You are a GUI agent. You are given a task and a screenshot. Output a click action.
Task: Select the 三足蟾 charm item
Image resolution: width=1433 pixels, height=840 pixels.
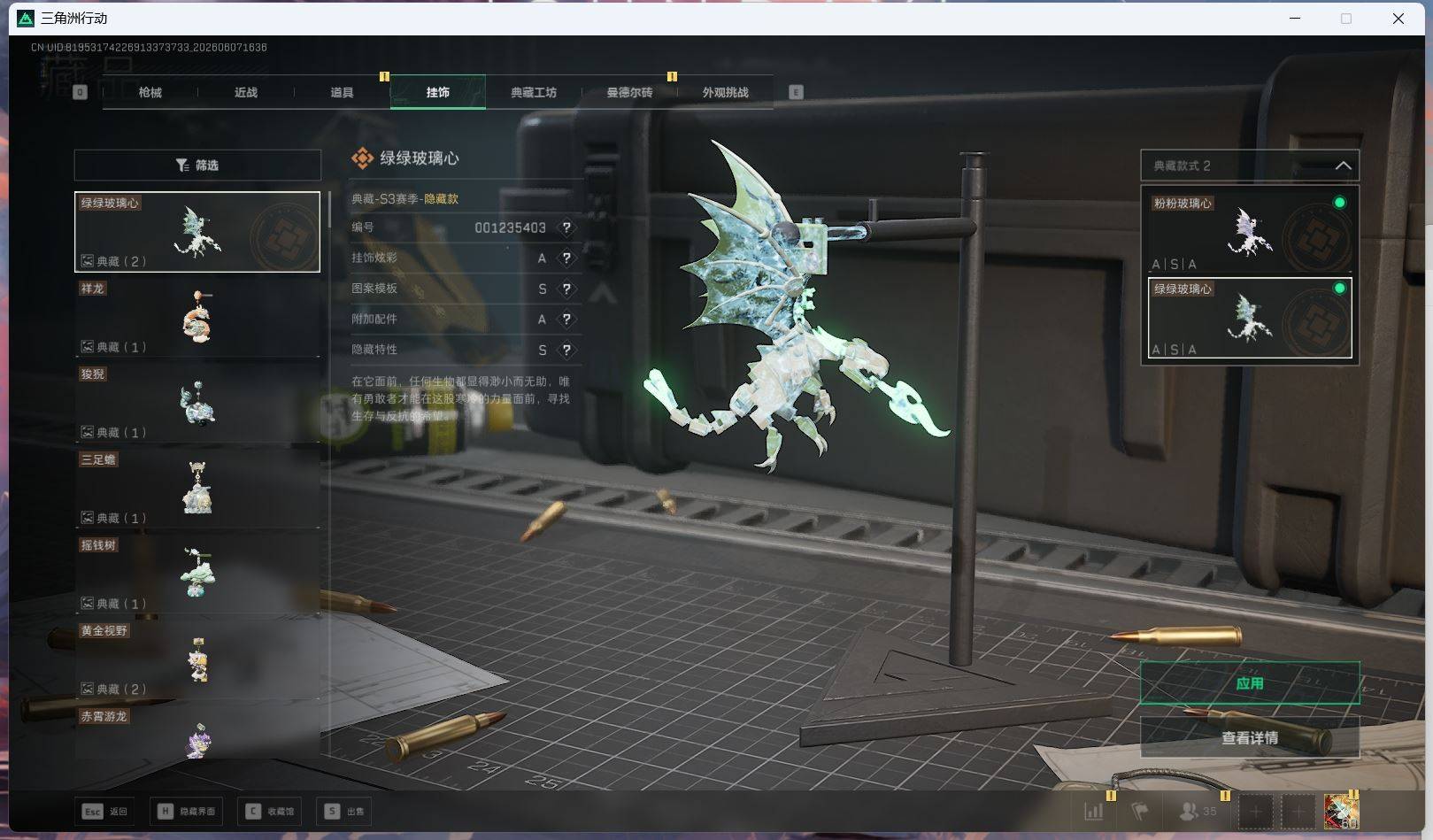197,489
